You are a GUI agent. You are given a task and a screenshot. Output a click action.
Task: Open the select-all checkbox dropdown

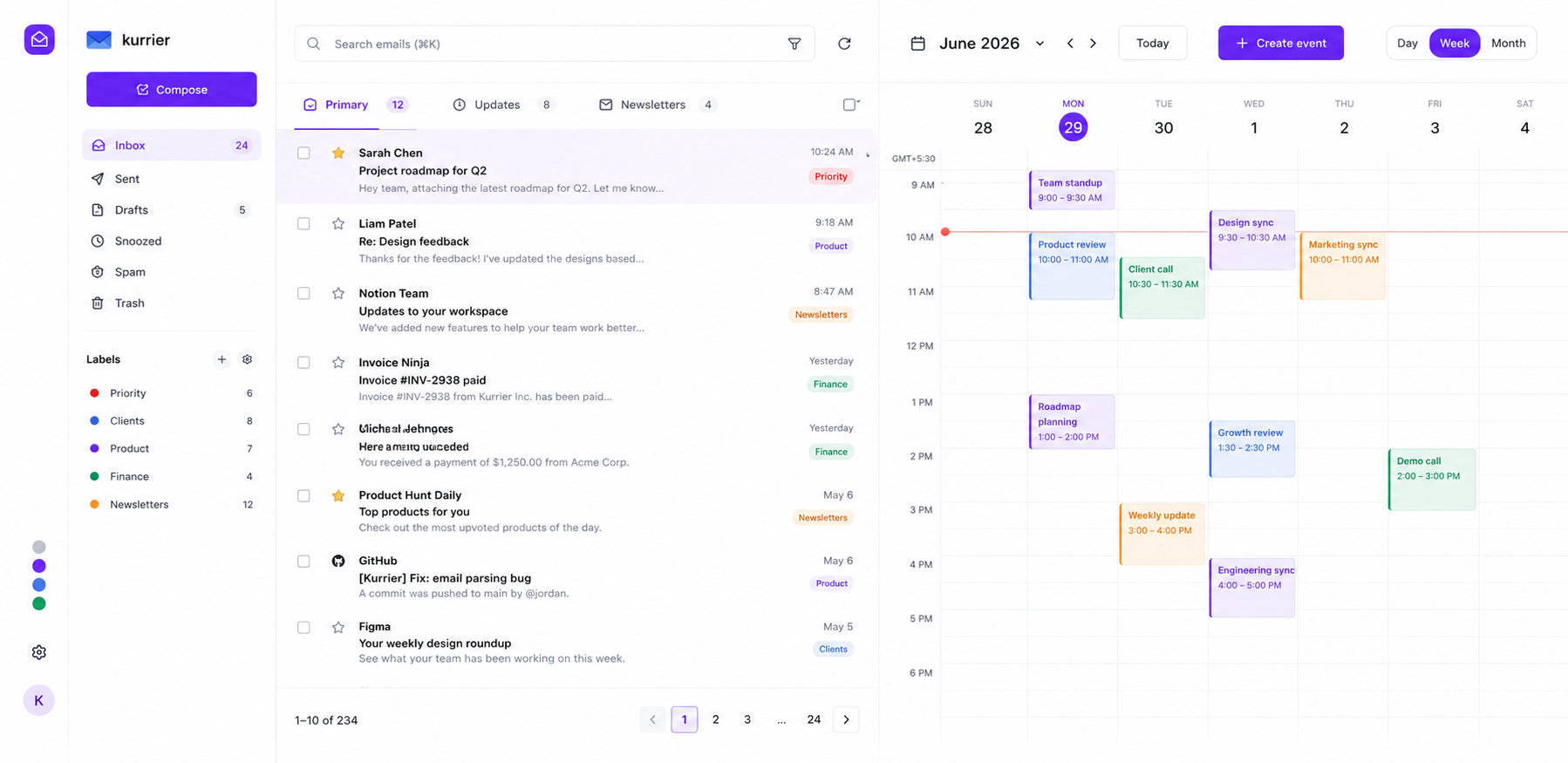851,105
